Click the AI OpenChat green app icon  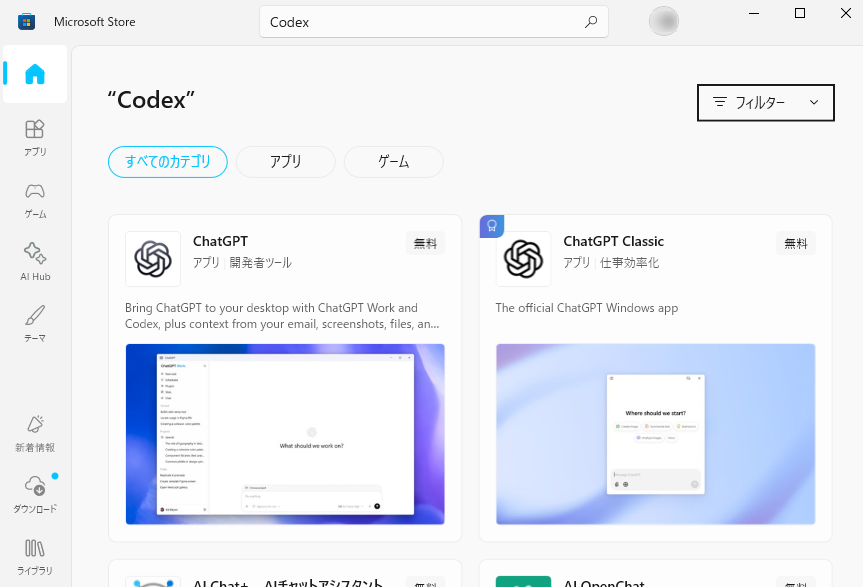point(523,581)
